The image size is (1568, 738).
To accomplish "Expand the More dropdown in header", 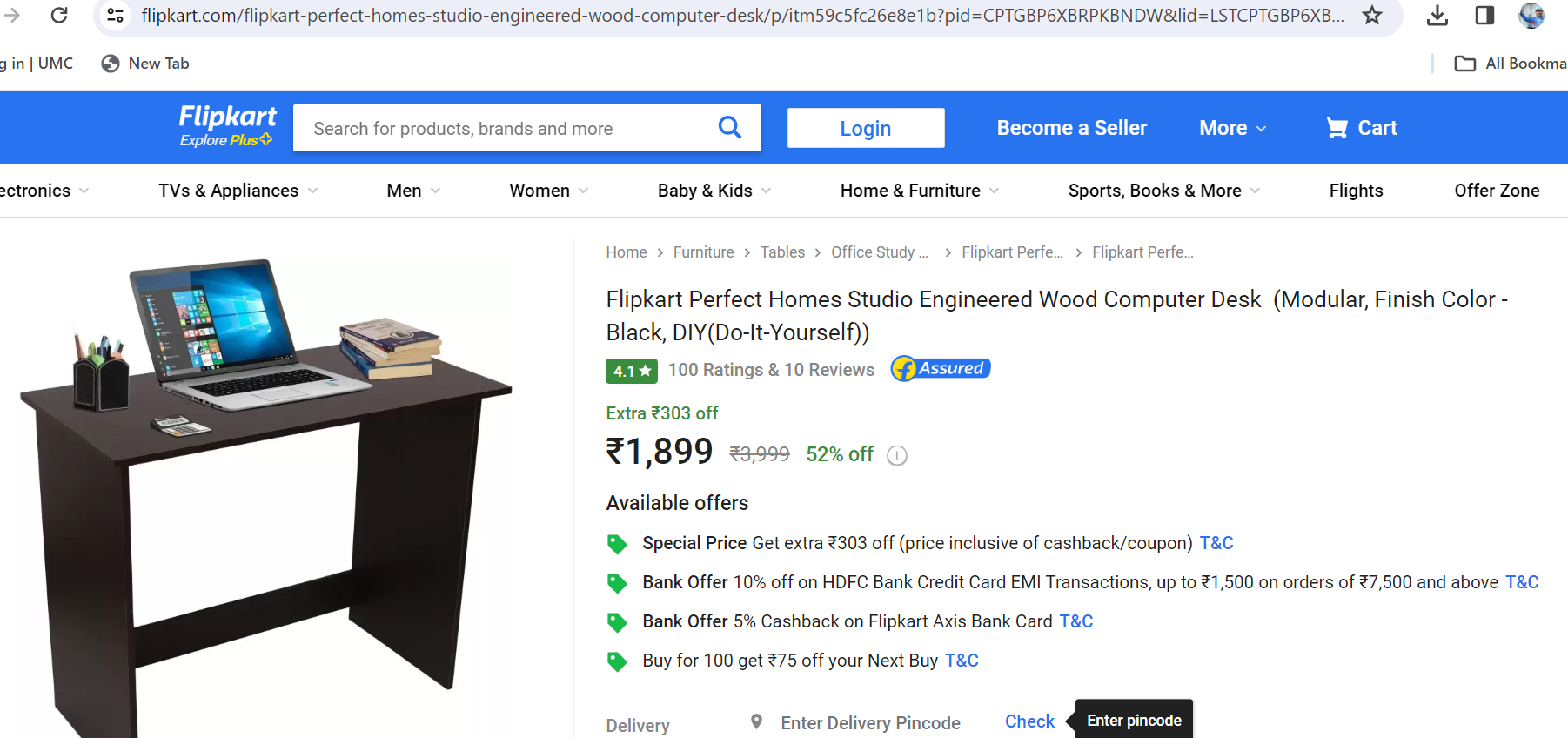I will (1232, 128).
